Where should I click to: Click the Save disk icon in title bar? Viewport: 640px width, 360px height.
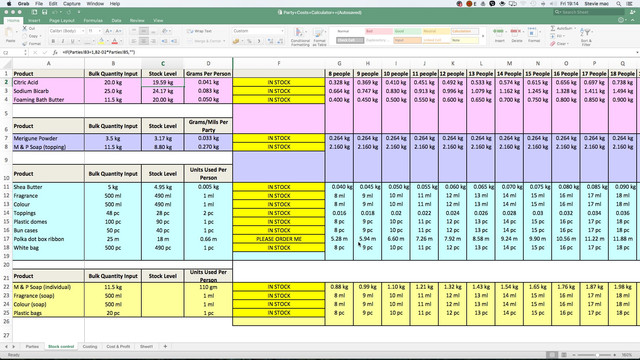click(x=44, y=12)
